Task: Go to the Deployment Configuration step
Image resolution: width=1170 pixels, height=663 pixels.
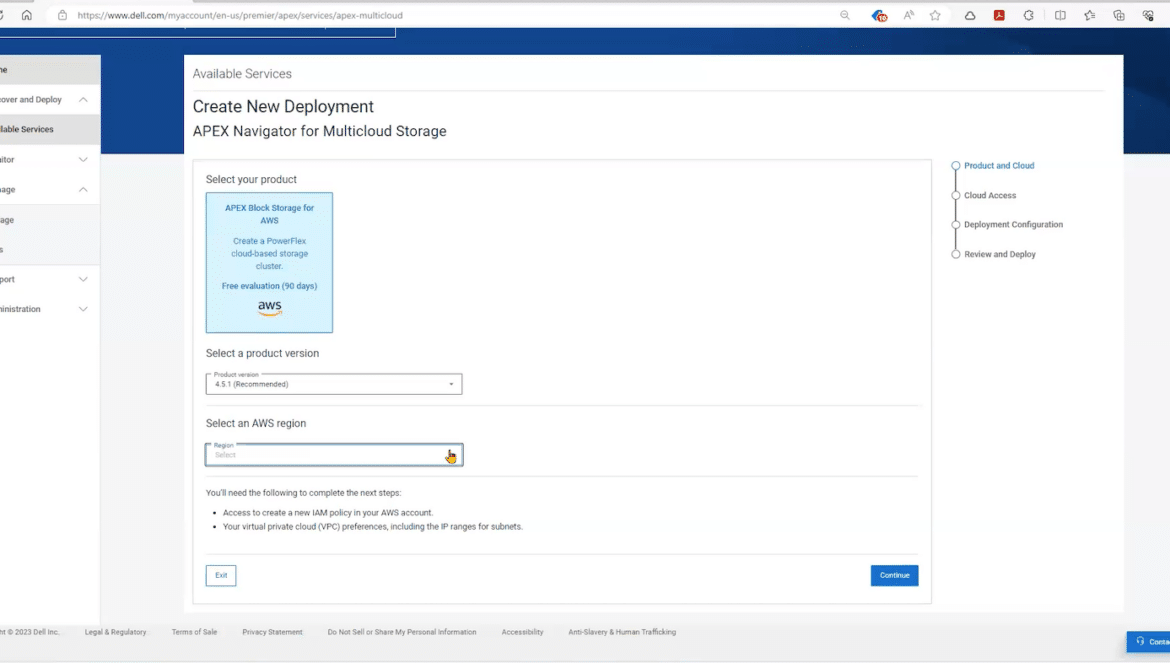Action: coord(1013,224)
